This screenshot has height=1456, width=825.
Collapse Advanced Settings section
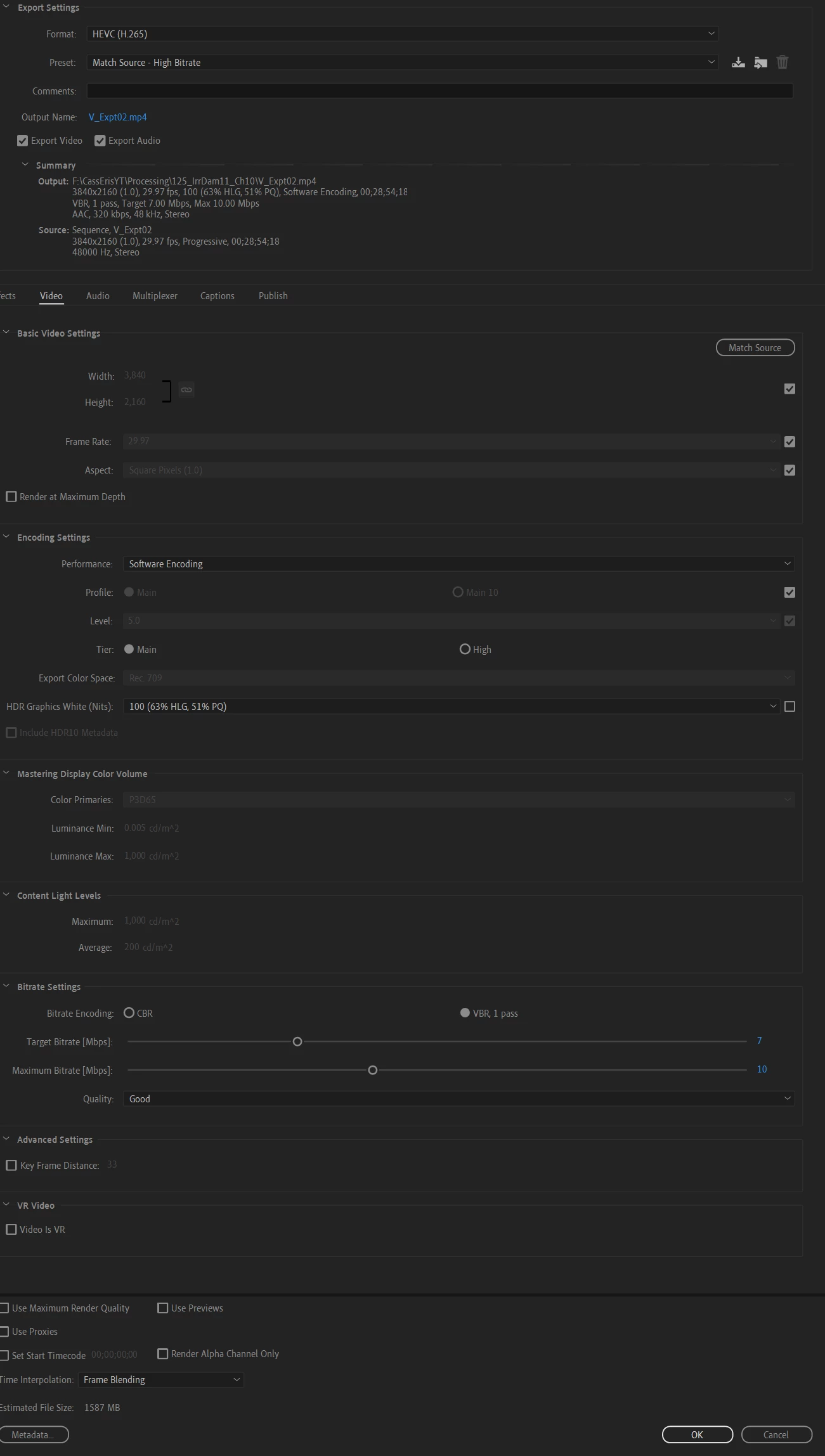[x=6, y=1139]
